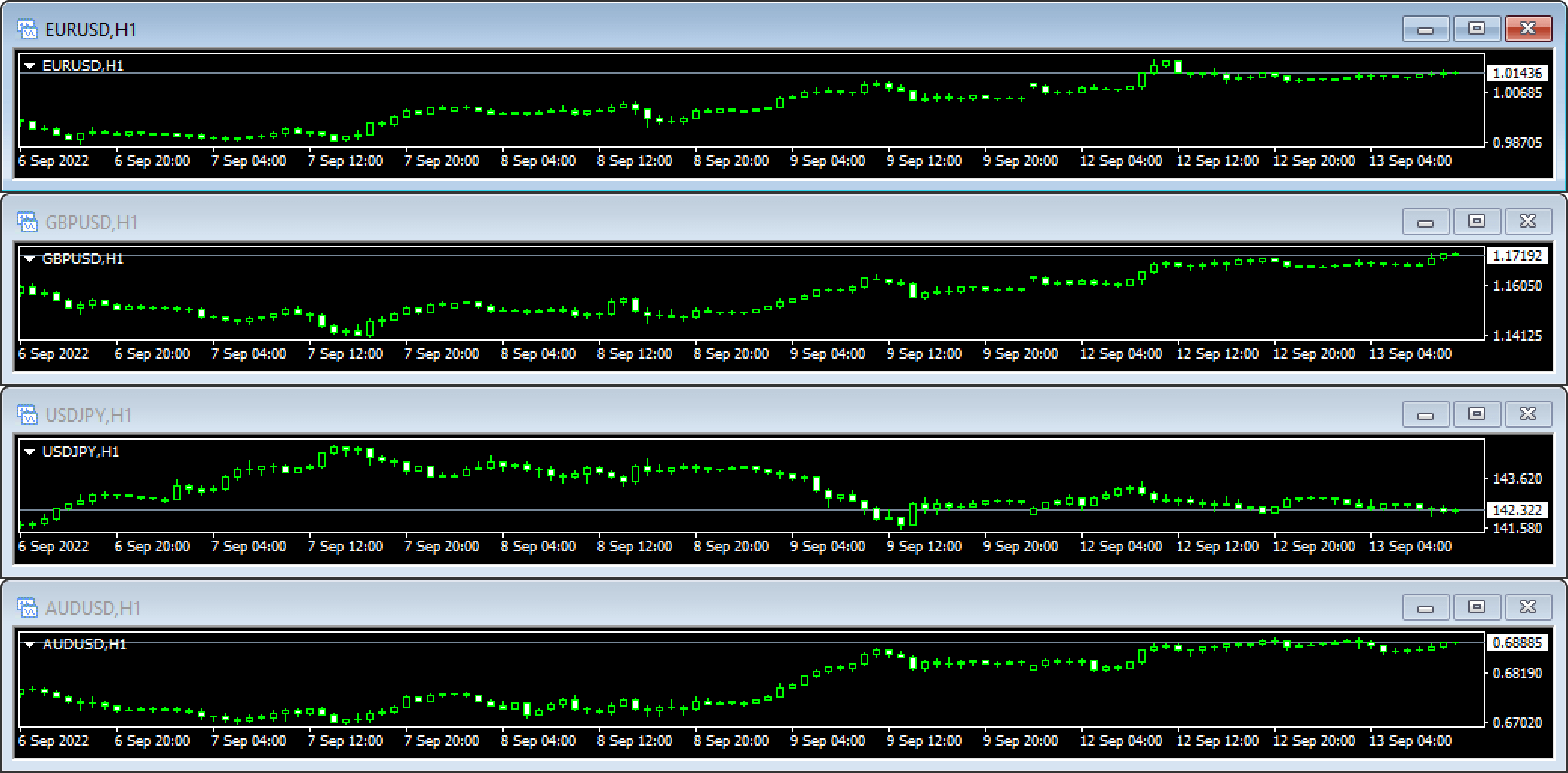Image resolution: width=1568 pixels, height=773 pixels.
Task: Click EURUSD current price label 1.01436
Action: tap(1517, 73)
